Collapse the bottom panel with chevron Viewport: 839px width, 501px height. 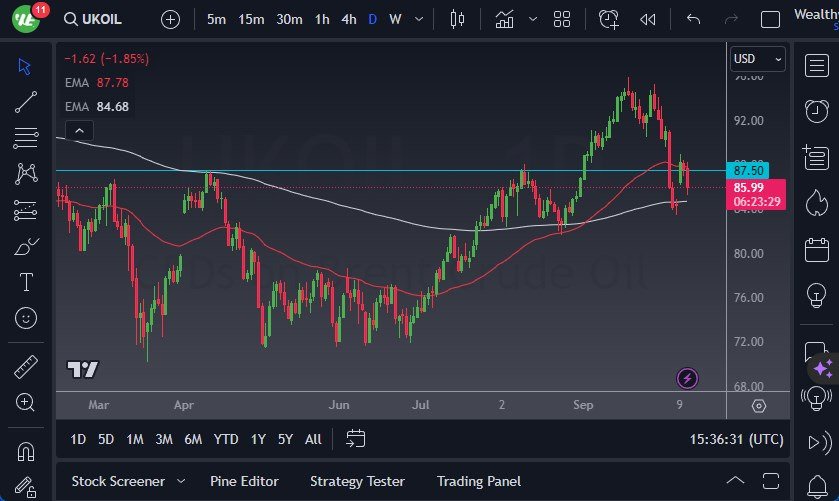point(736,481)
